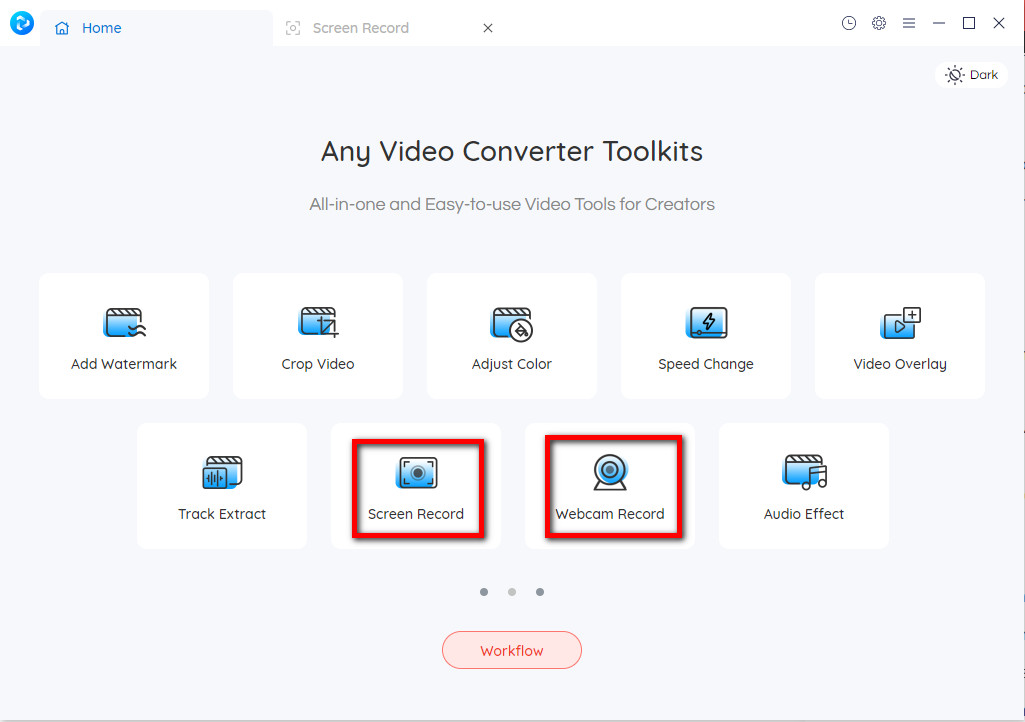Start the Screen Record tool
The width and height of the screenshot is (1025, 722).
click(415, 485)
